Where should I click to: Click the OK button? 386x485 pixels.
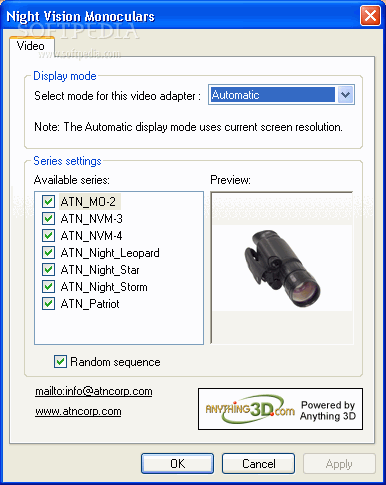coord(177,464)
